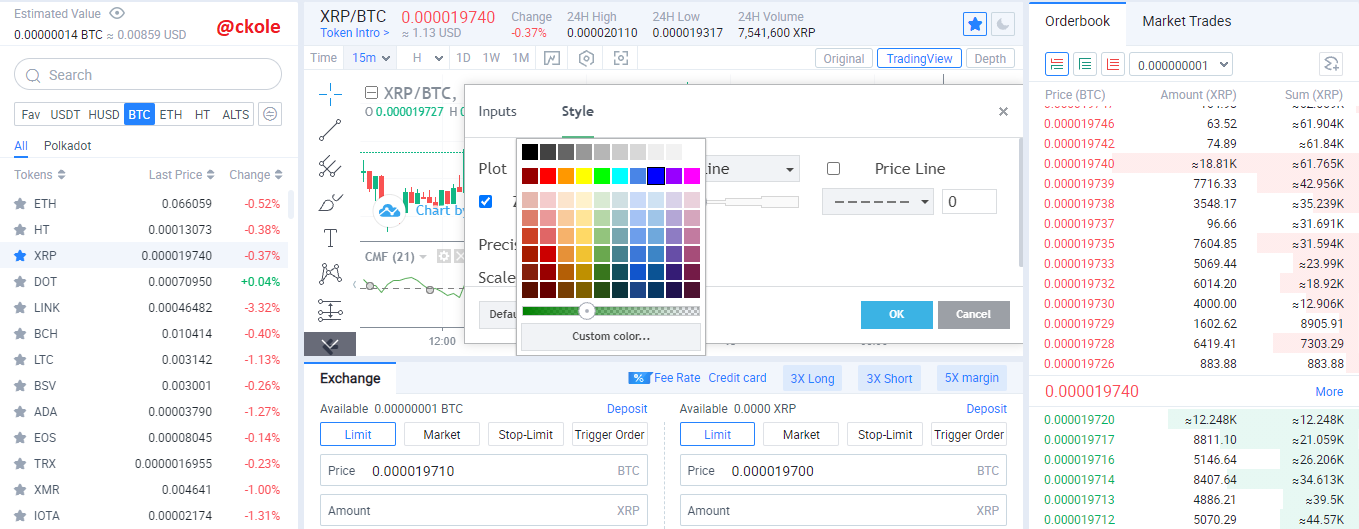Screen dimensions: 1359x529
Task: Click the token Search field
Action: pos(148,75)
